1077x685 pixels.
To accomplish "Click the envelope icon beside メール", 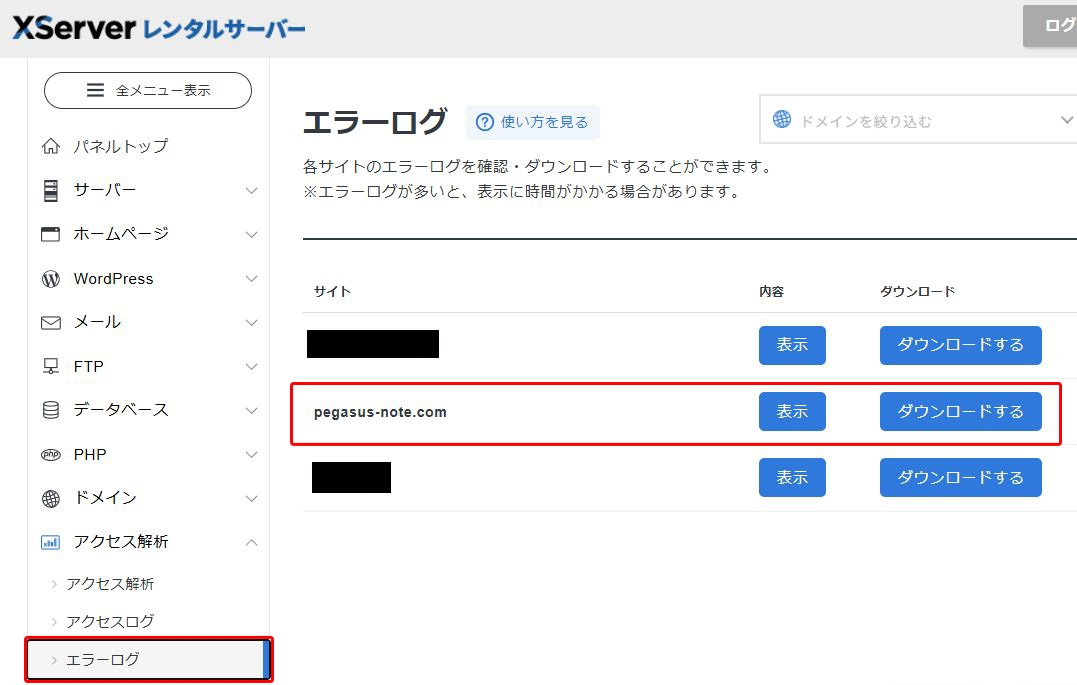I will point(51,322).
